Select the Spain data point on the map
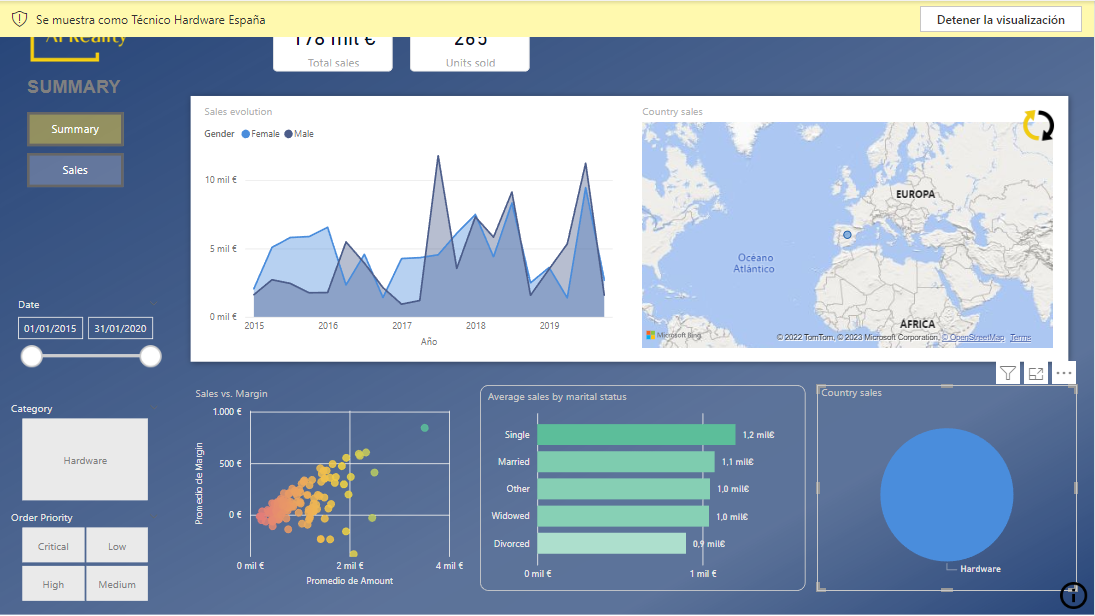This screenshot has height=616, width=1095. tap(847, 235)
